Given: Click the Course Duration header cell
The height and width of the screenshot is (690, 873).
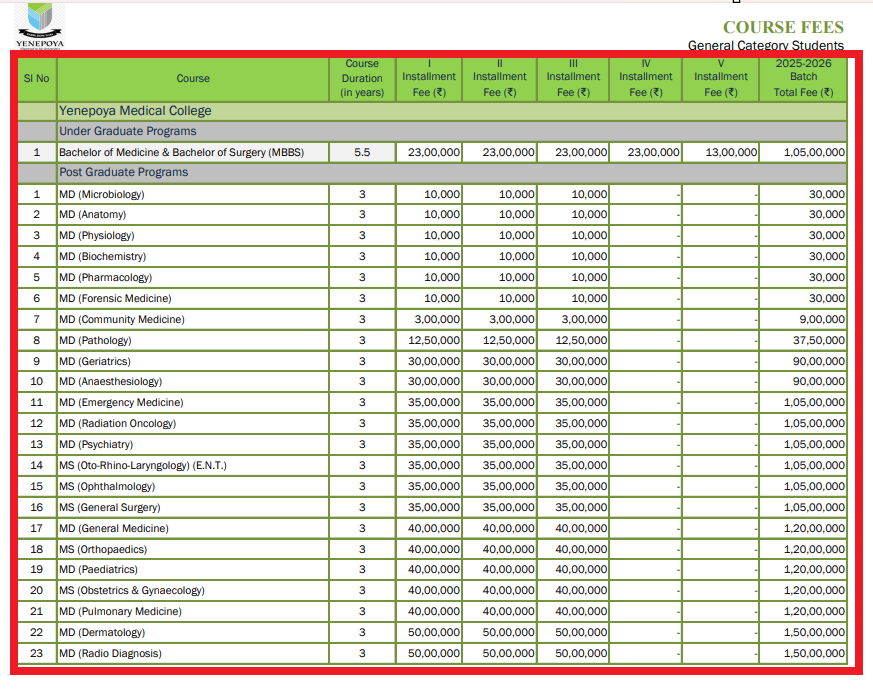Looking at the screenshot, I should (x=362, y=78).
